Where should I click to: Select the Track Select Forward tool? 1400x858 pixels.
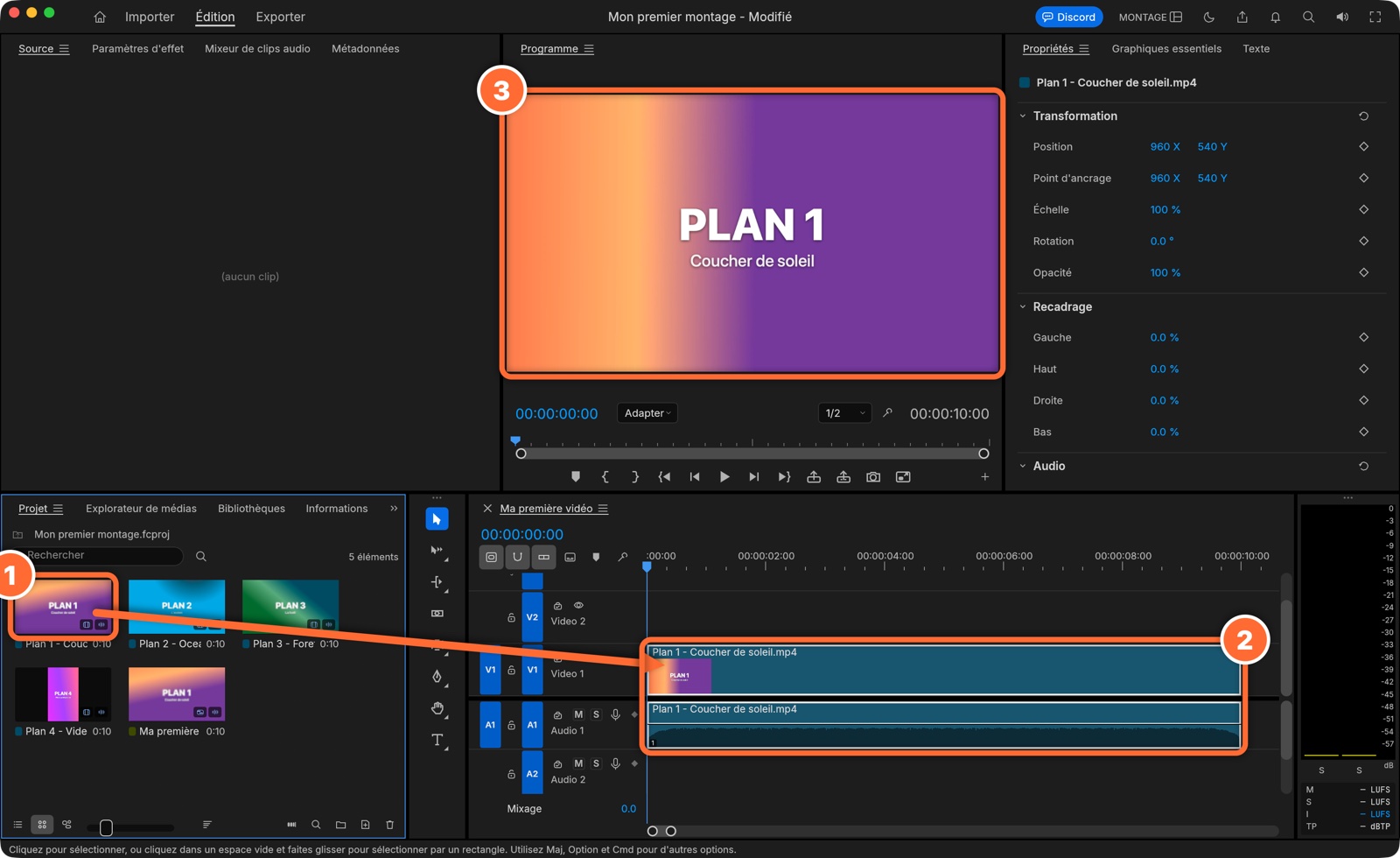[437, 551]
